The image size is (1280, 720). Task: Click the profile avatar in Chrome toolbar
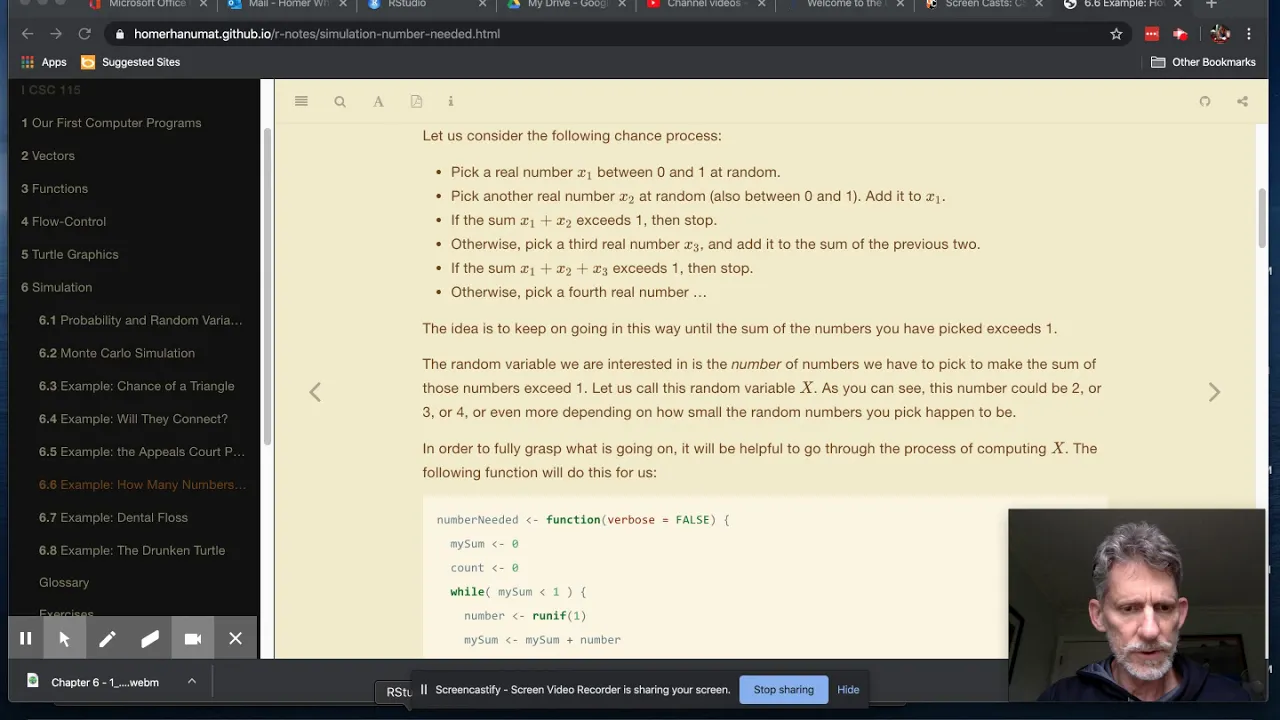click(x=1219, y=34)
